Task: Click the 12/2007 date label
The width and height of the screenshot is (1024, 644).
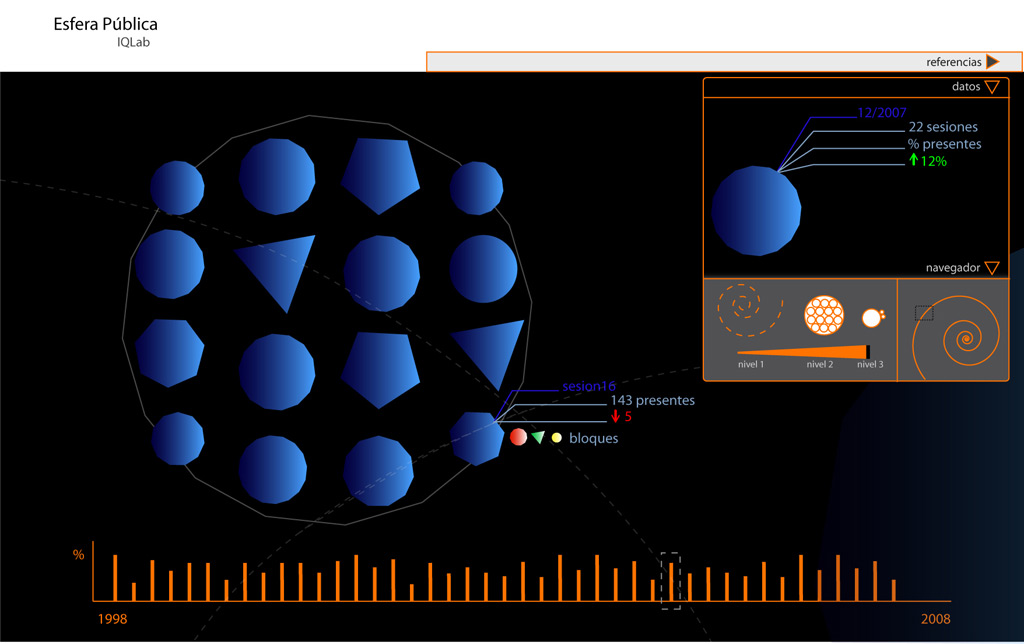Action: (x=881, y=112)
